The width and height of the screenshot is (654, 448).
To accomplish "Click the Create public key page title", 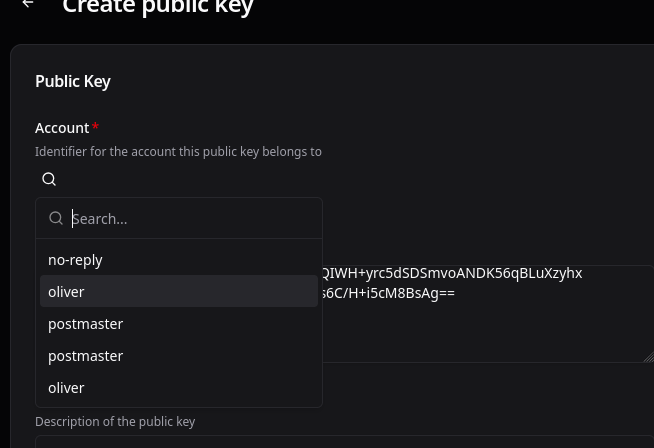I will click(158, 6).
